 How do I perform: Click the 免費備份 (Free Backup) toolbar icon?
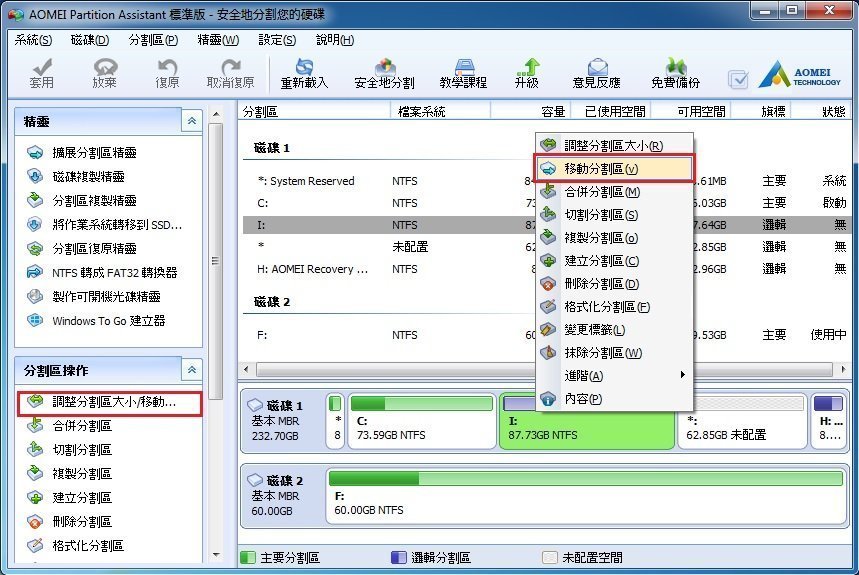pos(675,73)
